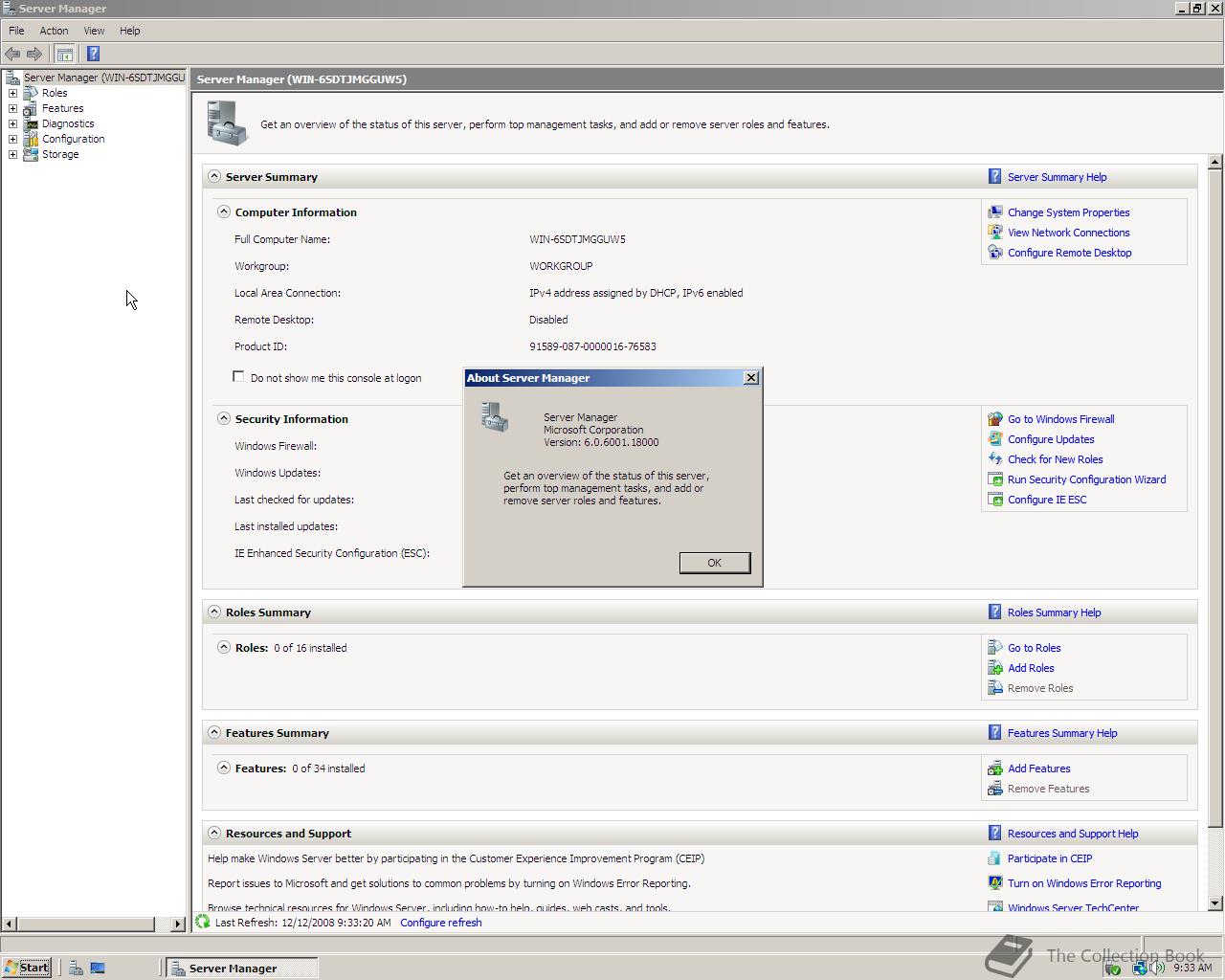This screenshot has width=1225, height=980.
Task: Expand the Diagnostics tree node
Action: (12, 123)
